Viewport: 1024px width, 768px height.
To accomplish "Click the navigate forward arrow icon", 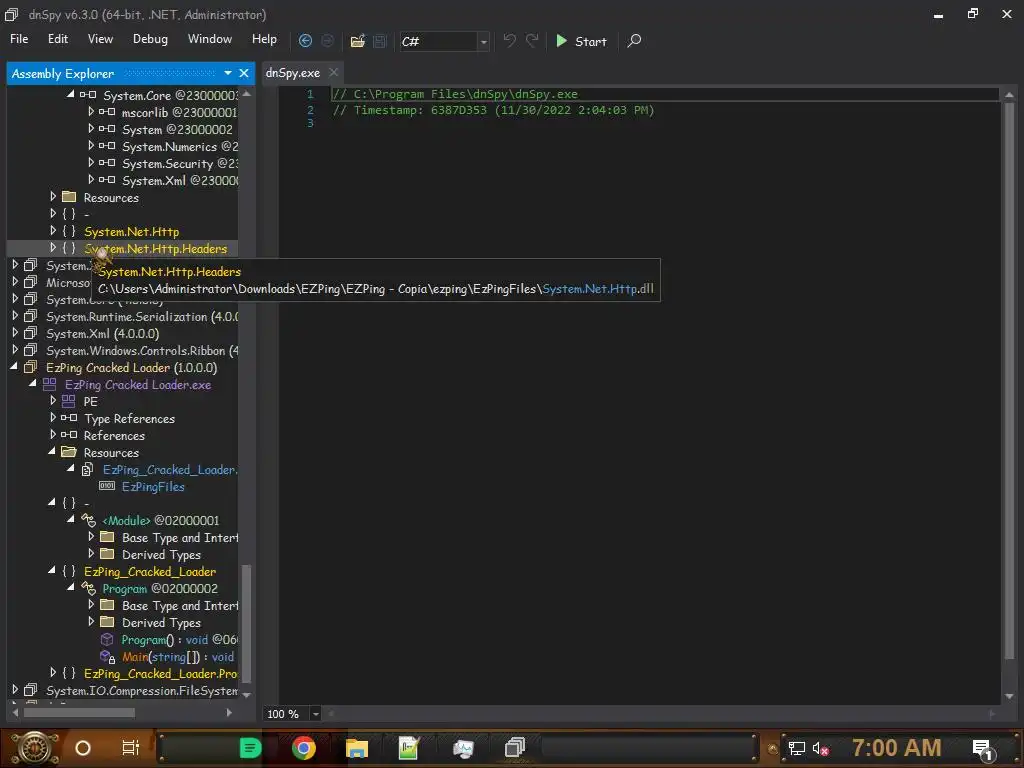I will coord(328,41).
